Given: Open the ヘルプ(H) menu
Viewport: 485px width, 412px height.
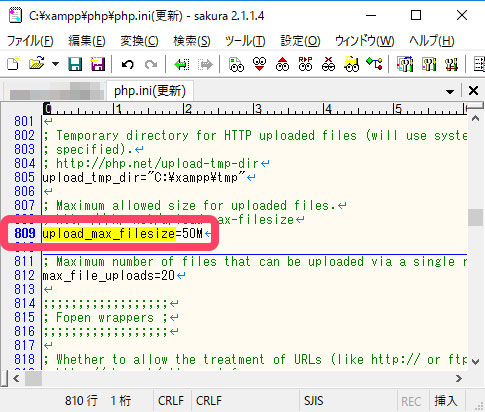Looking at the screenshot, I should [x=432, y=41].
